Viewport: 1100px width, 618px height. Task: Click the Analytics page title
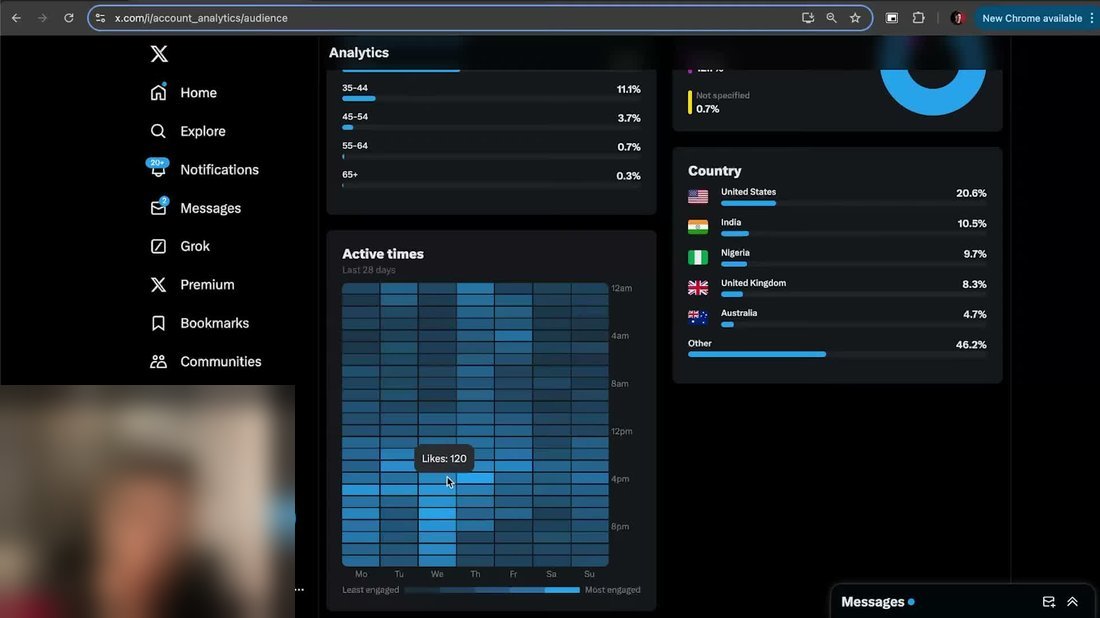[x=358, y=53]
